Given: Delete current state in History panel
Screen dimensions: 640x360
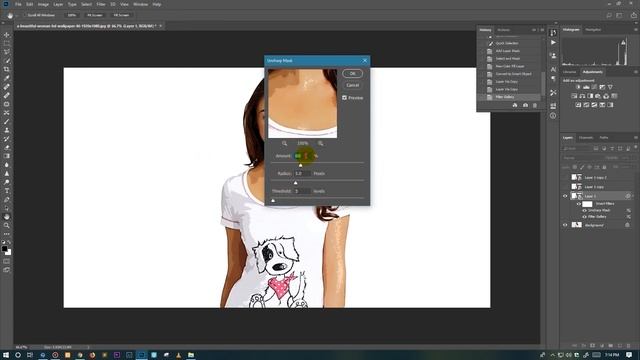Looking at the screenshot, I should [x=535, y=105].
